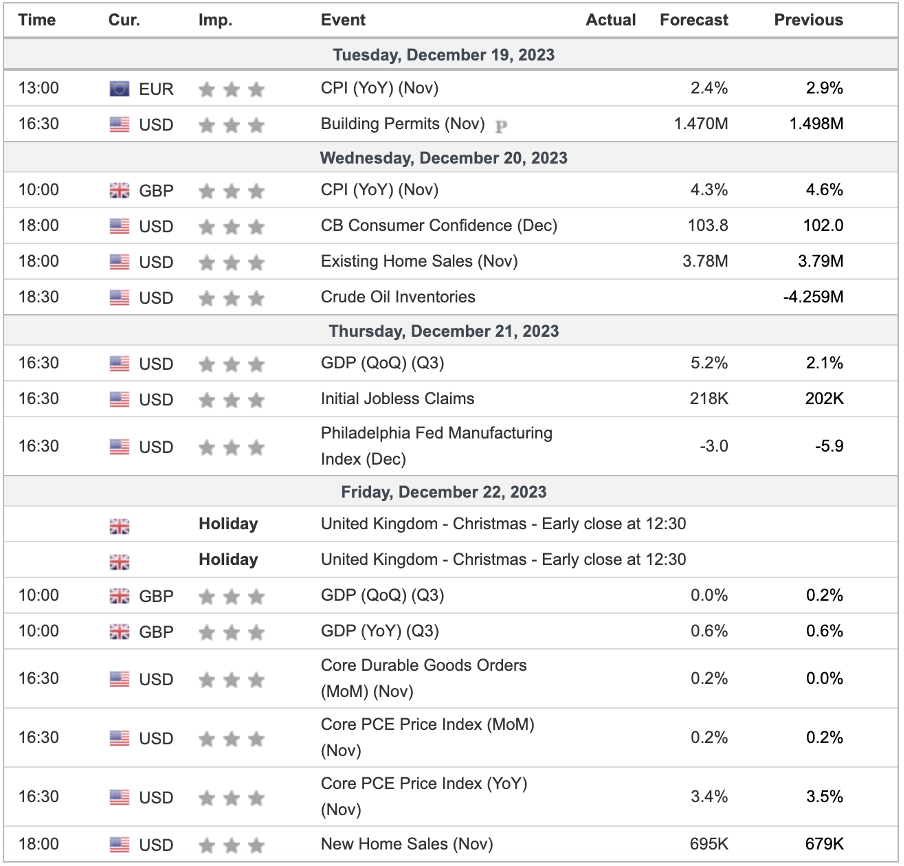The width and height of the screenshot is (904, 866).
Task: Click importance stars in Building Permits row
Action: point(231,125)
